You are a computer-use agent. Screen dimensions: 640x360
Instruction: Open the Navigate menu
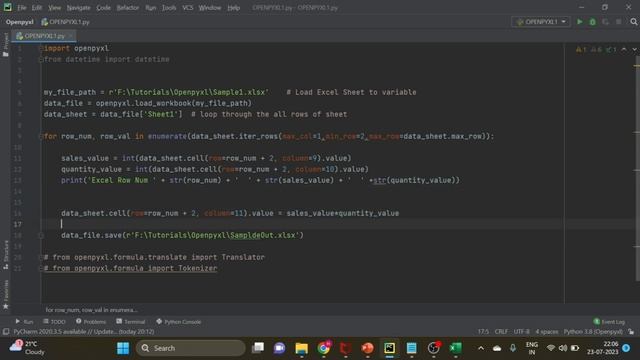[78, 8]
